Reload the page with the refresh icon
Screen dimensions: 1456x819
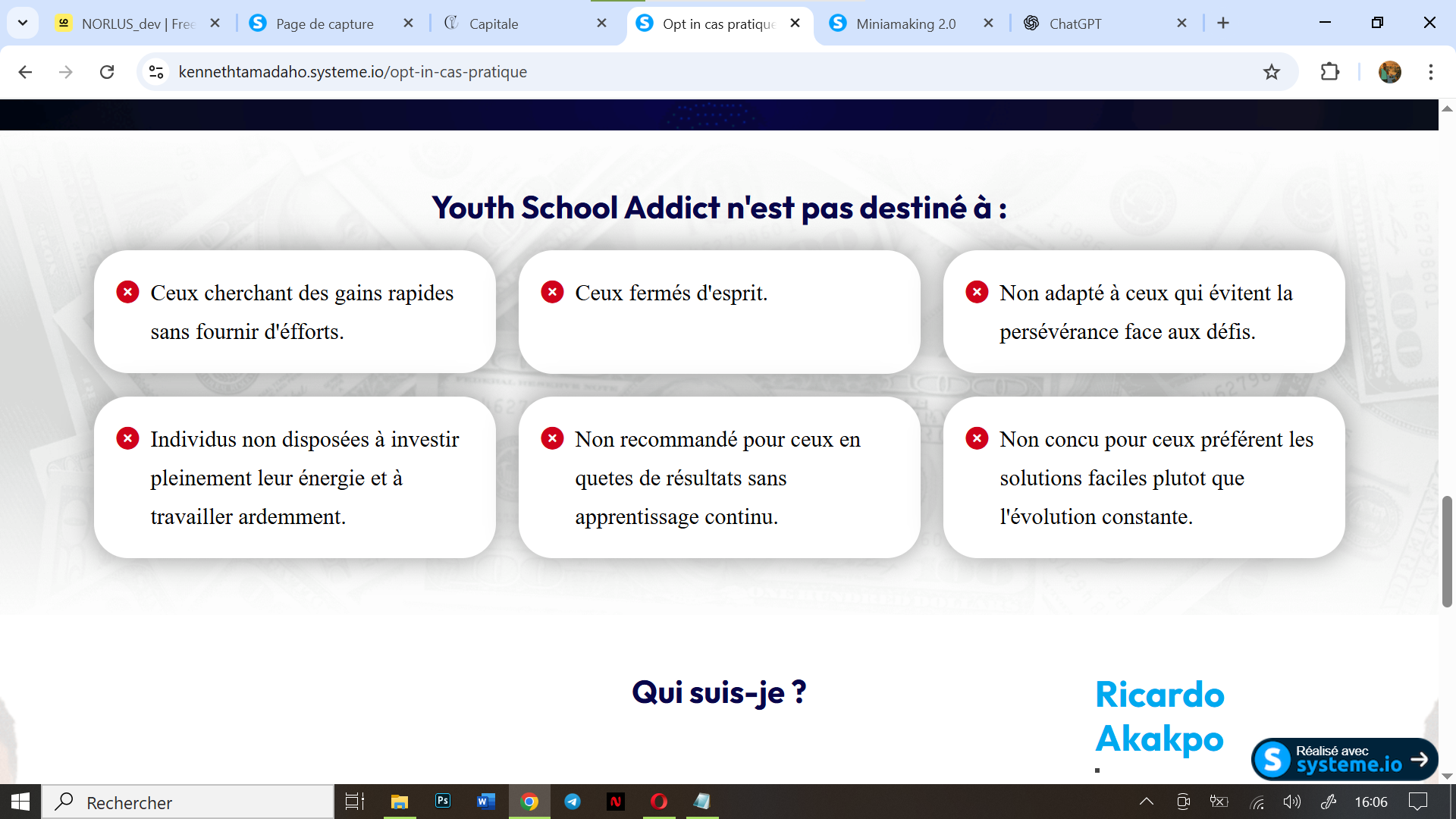pyautogui.click(x=107, y=72)
